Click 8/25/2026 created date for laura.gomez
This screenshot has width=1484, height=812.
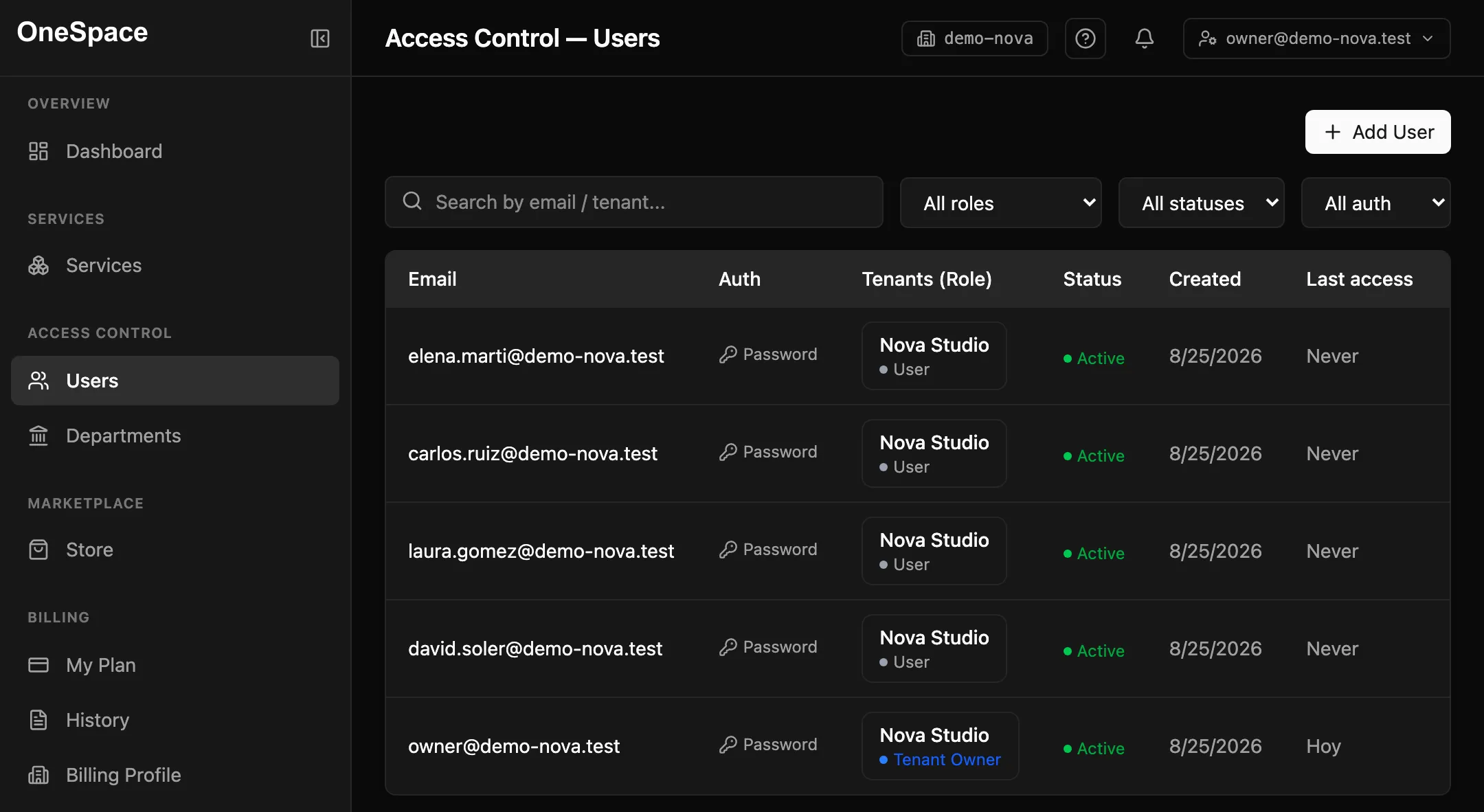click(x=1215, y=551)
